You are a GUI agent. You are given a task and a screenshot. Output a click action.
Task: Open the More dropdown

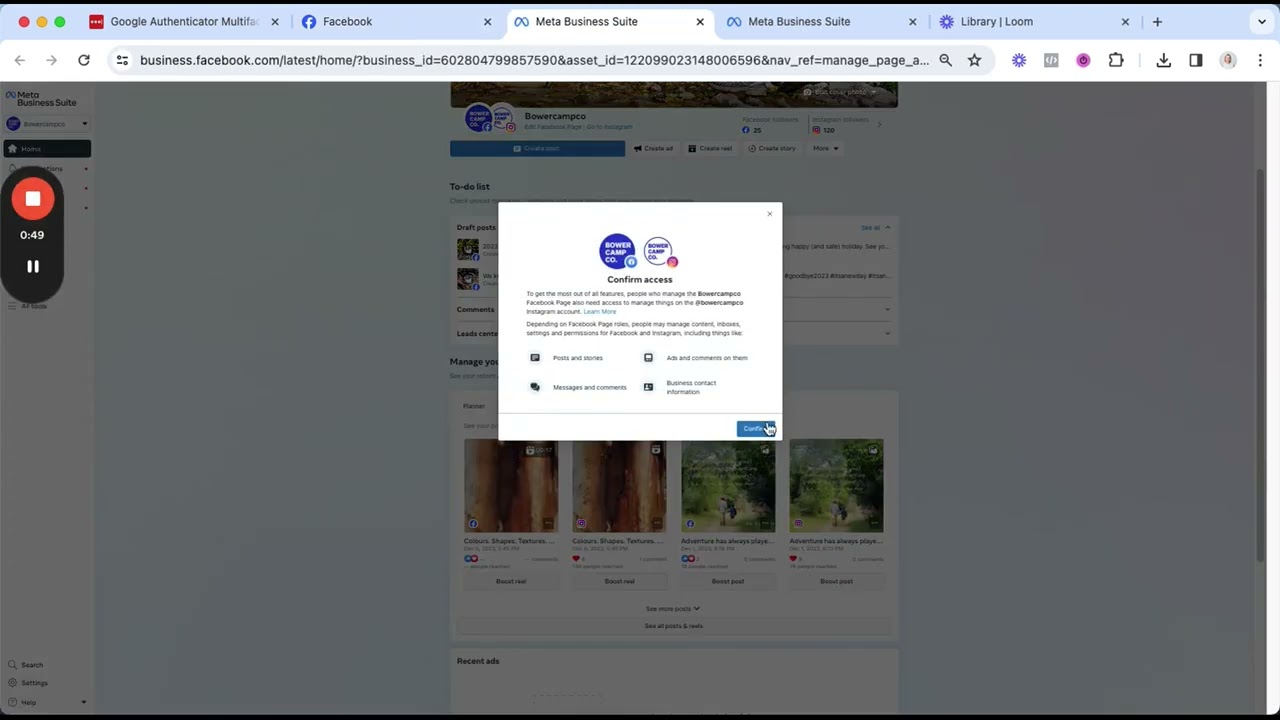[826, 149]
